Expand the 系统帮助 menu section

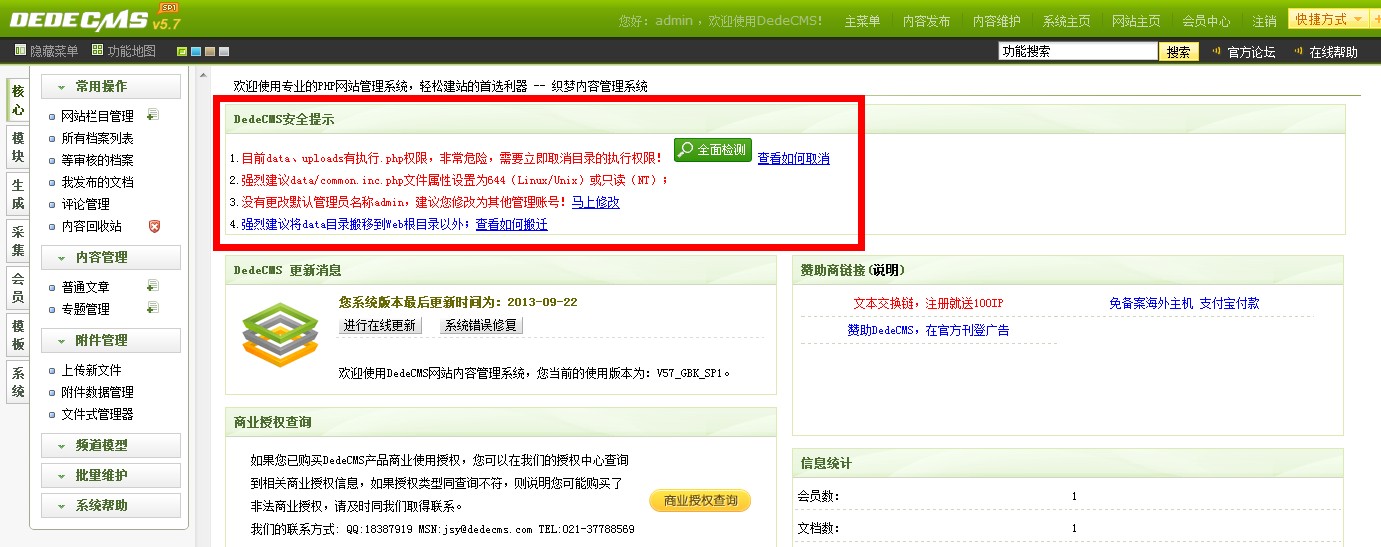111,505
